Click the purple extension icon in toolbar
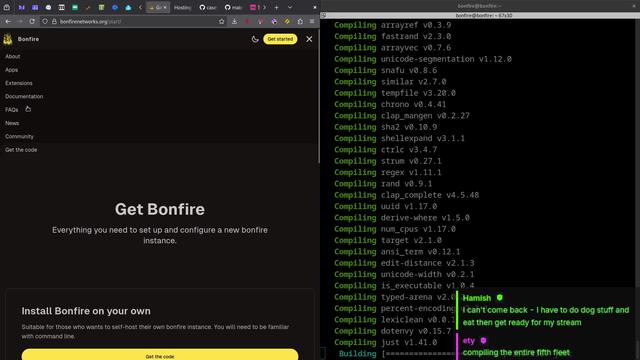The height and width of the screenshot is (360, 640). pos(274,21)
